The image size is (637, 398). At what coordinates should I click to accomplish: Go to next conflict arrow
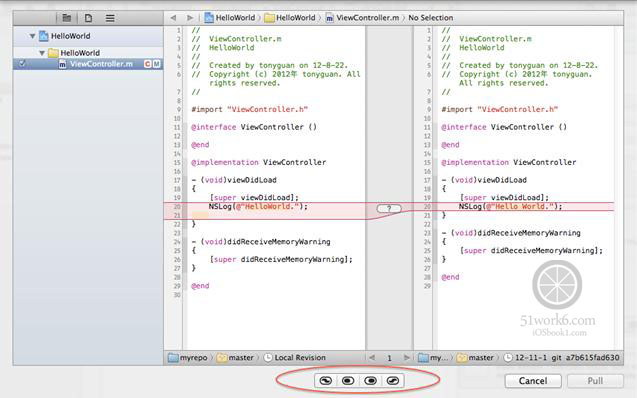tap(406, 358)
